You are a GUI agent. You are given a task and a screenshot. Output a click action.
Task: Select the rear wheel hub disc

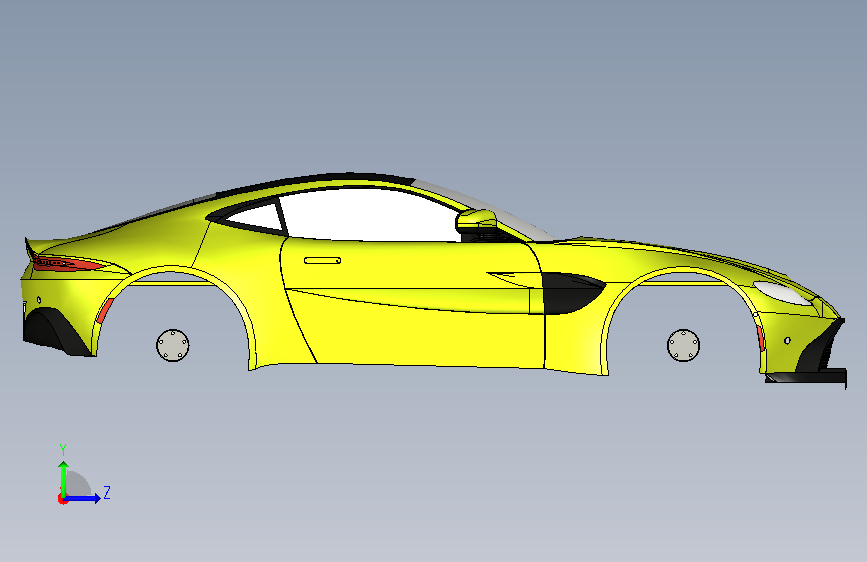coord(173,345)
